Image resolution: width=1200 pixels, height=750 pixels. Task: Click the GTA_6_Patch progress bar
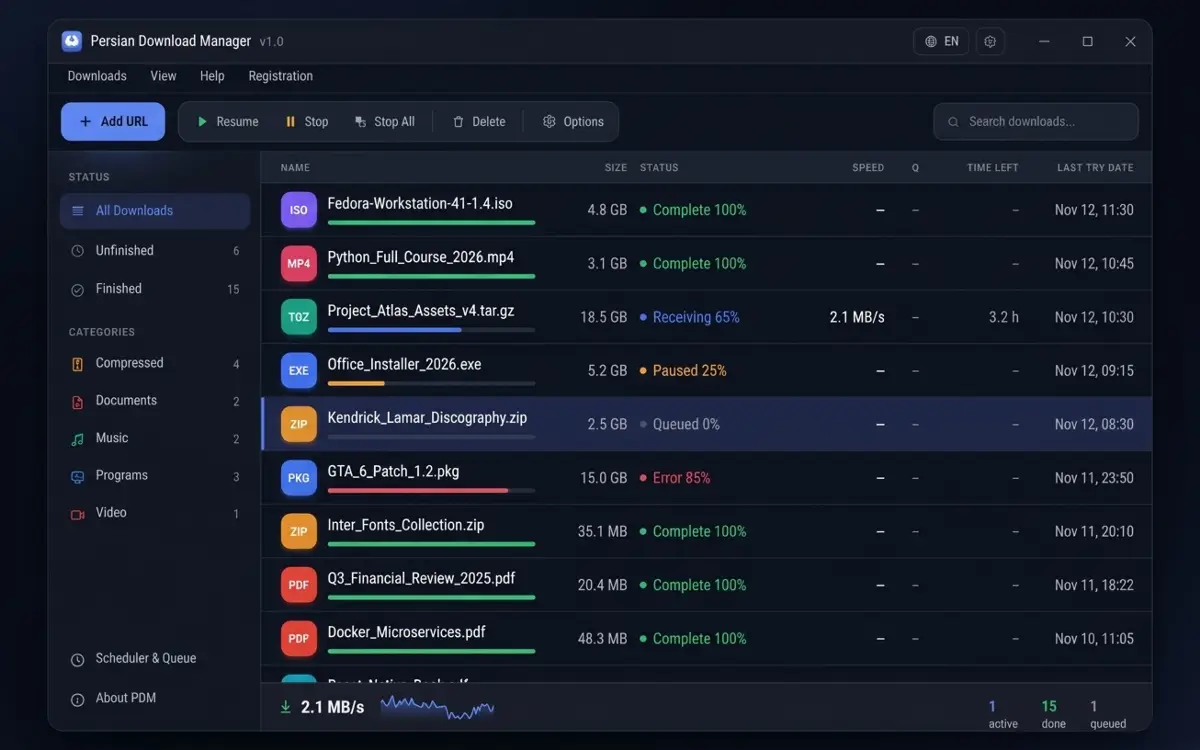click(x=431, y=490)
